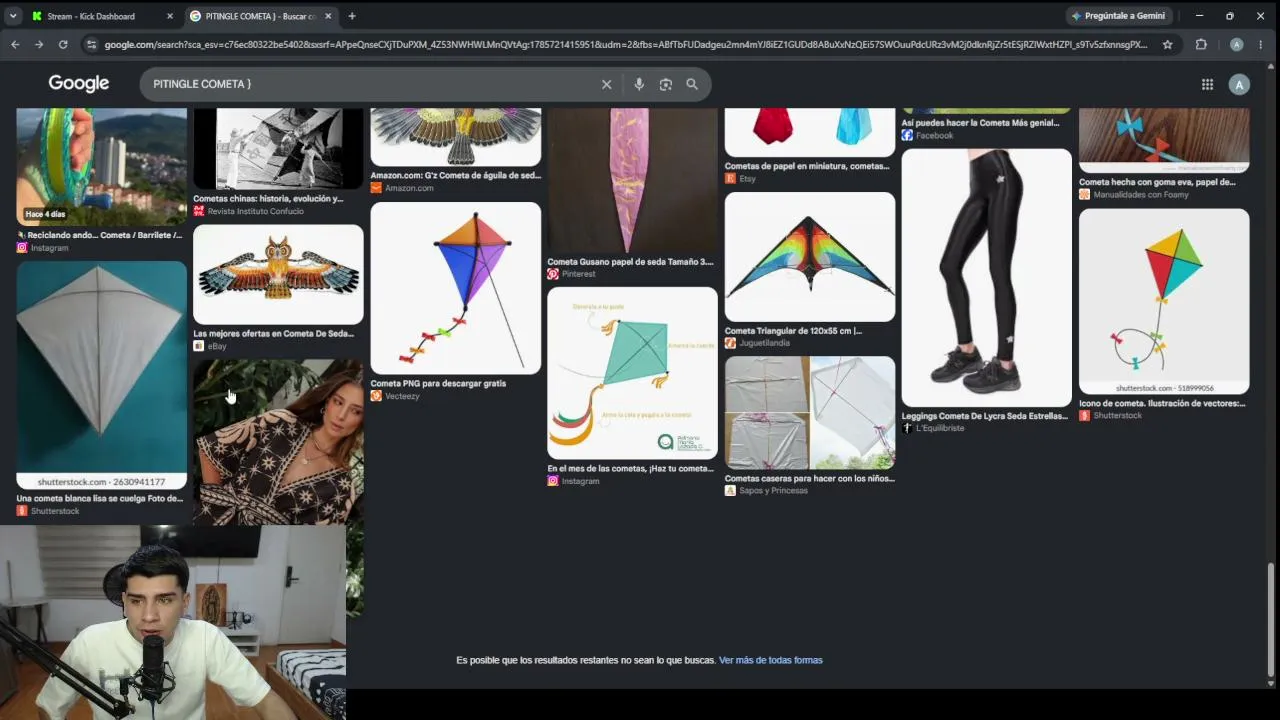Click the Juguetilandia source favicon
This screenshot has height=720, width=1280.
tap(730, 343)
